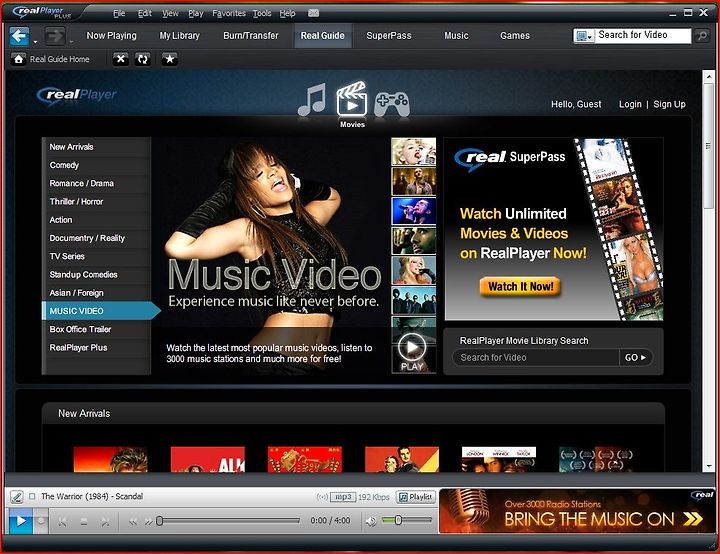Go back with the blue back arrow
Image resolution: width=720 pixels, height=554 pixels.
pos(19,36)
